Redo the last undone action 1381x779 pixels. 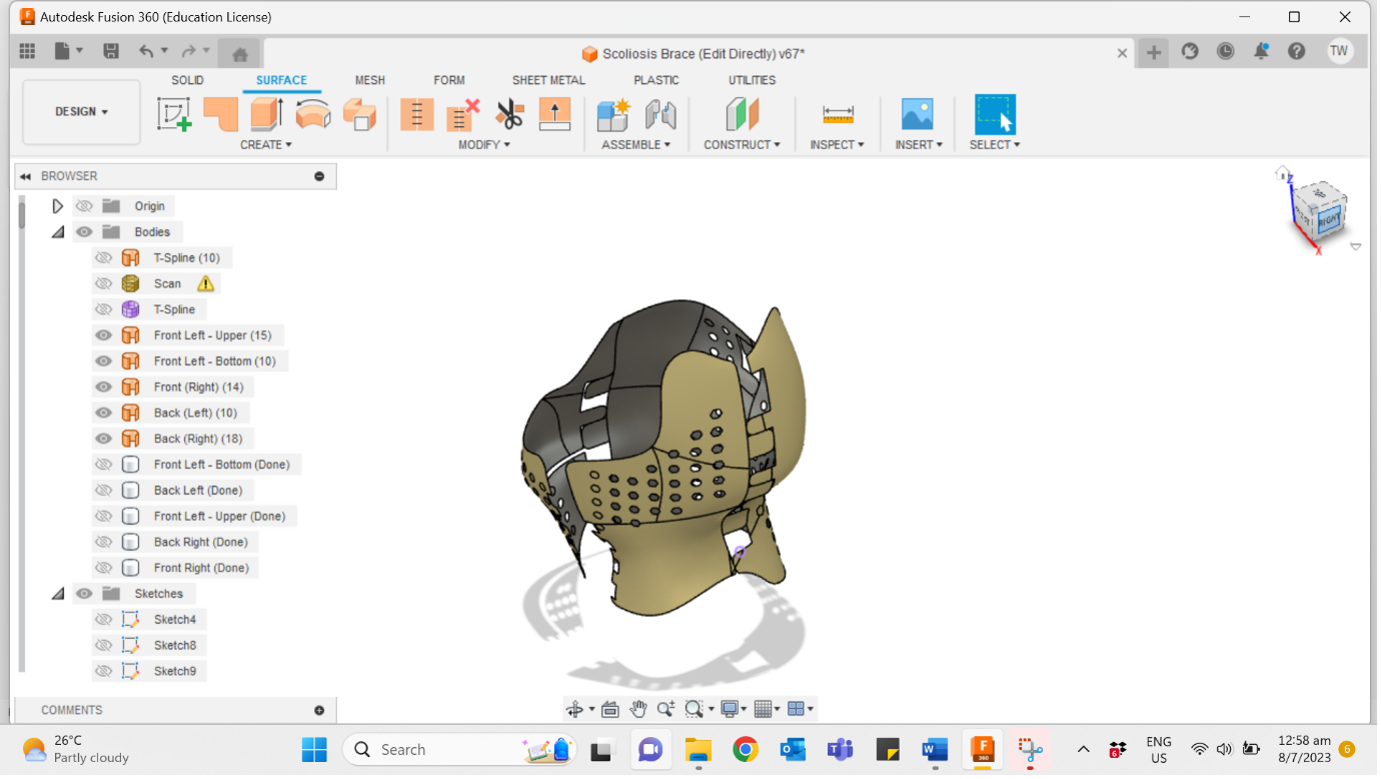click(189, 51)
